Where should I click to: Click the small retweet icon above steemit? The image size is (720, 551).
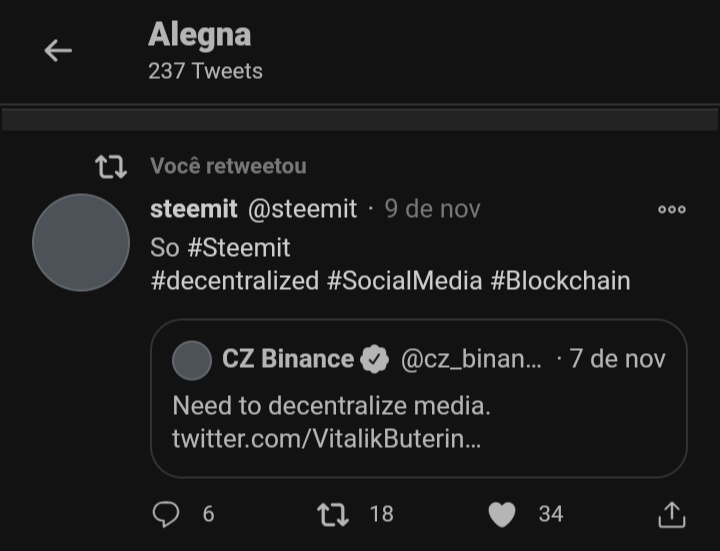(111, 166)
